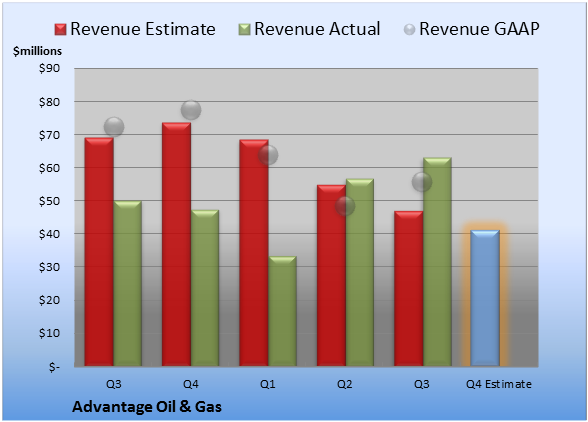Click the '$20' axis value
588x422 pixels.
(x=49, y=300)
